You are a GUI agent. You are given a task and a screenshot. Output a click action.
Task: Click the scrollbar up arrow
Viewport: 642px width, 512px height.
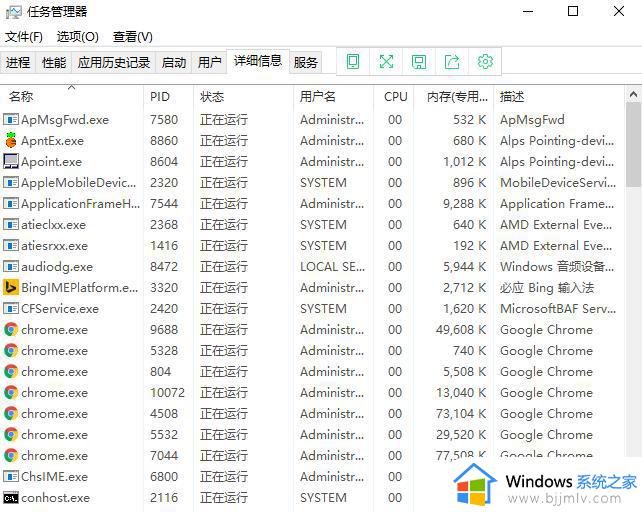pyautogui.click(x=633, y=95)
